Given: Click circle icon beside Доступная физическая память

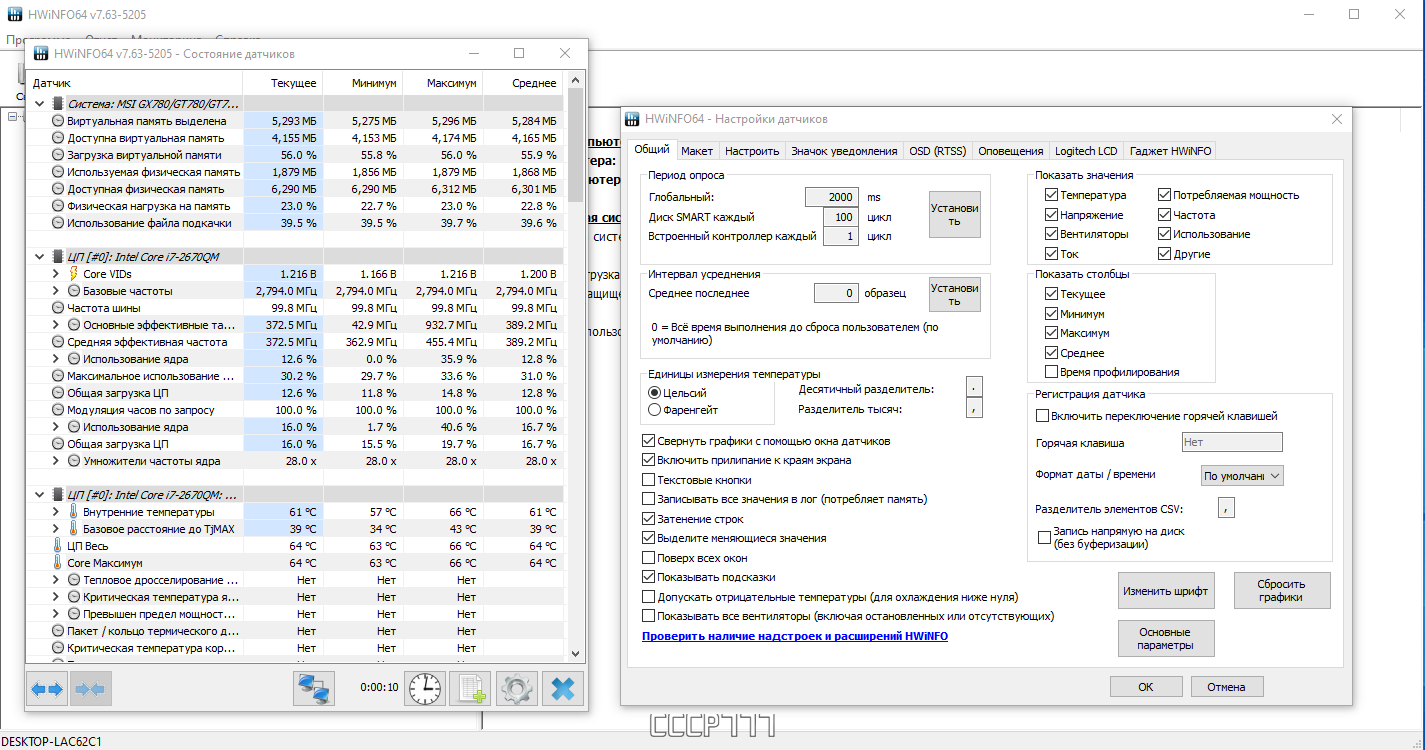Looking at the screenshot, I should pyautogui.click(x=58, y=188).
